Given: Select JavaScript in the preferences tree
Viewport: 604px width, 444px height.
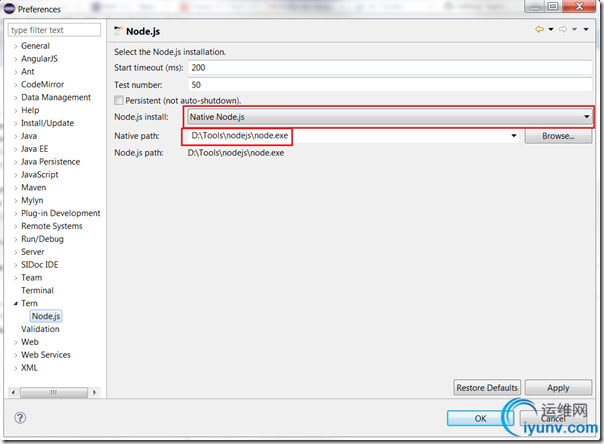Looking at the screenshot, I should (x=40, y=174).
